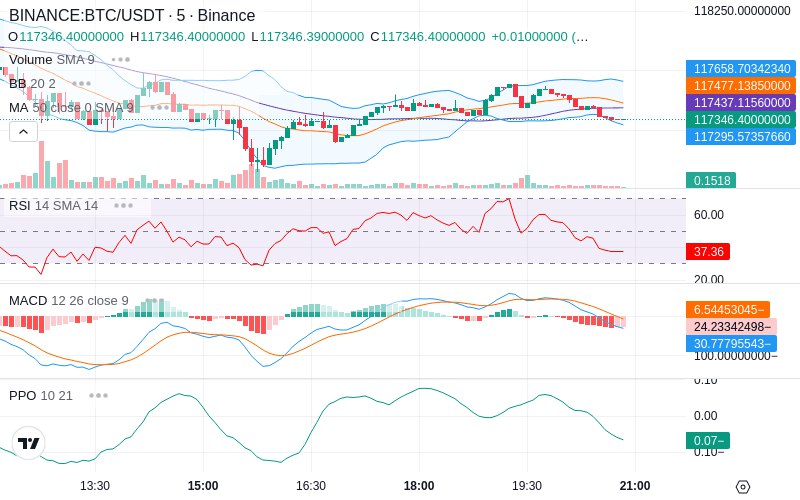Viewport: 800px width, 500px height.
Task: Open more options for RSI 14 indicator
Action: (x=123, y=206)
